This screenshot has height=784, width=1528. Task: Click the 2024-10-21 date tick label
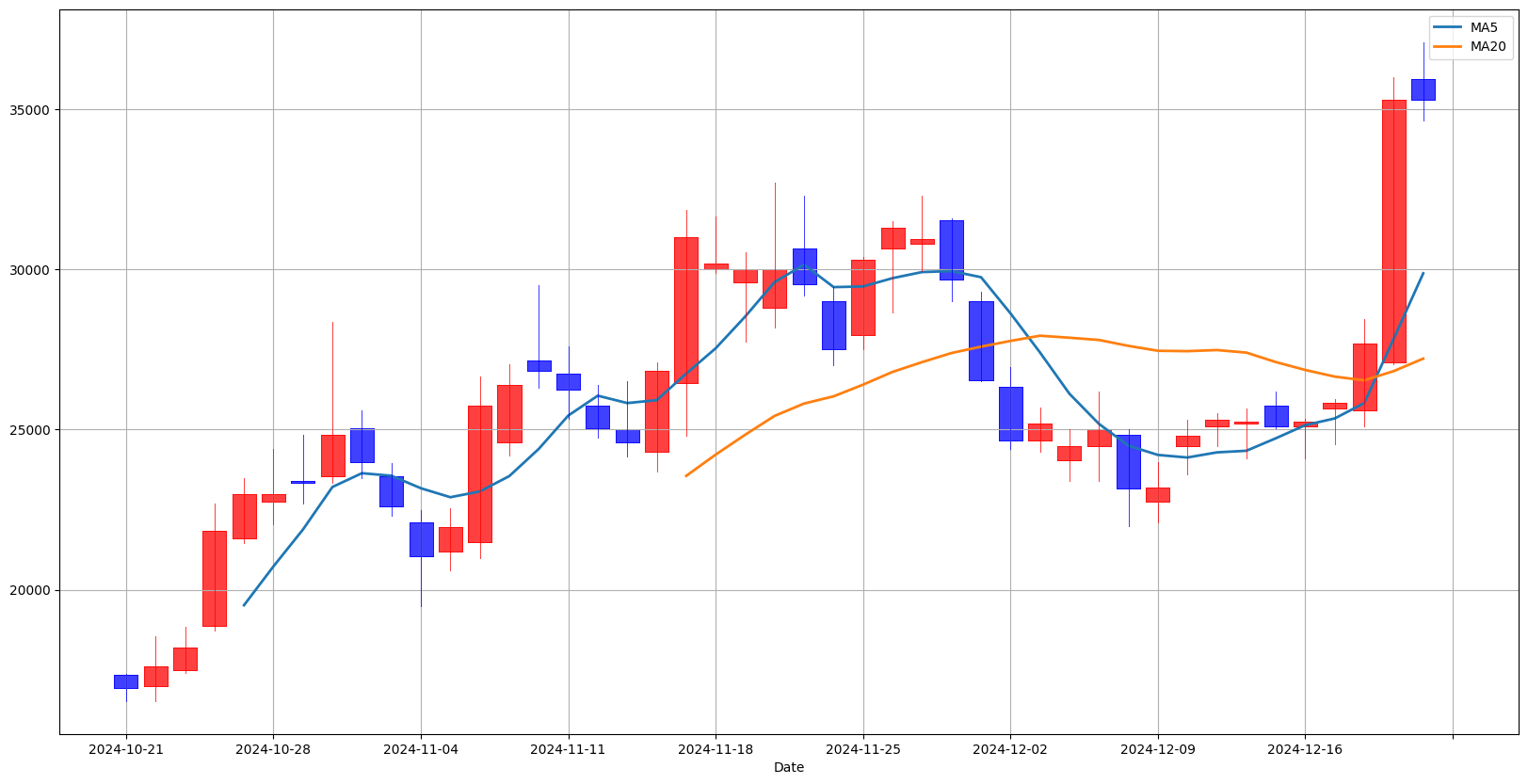(126, 749)
